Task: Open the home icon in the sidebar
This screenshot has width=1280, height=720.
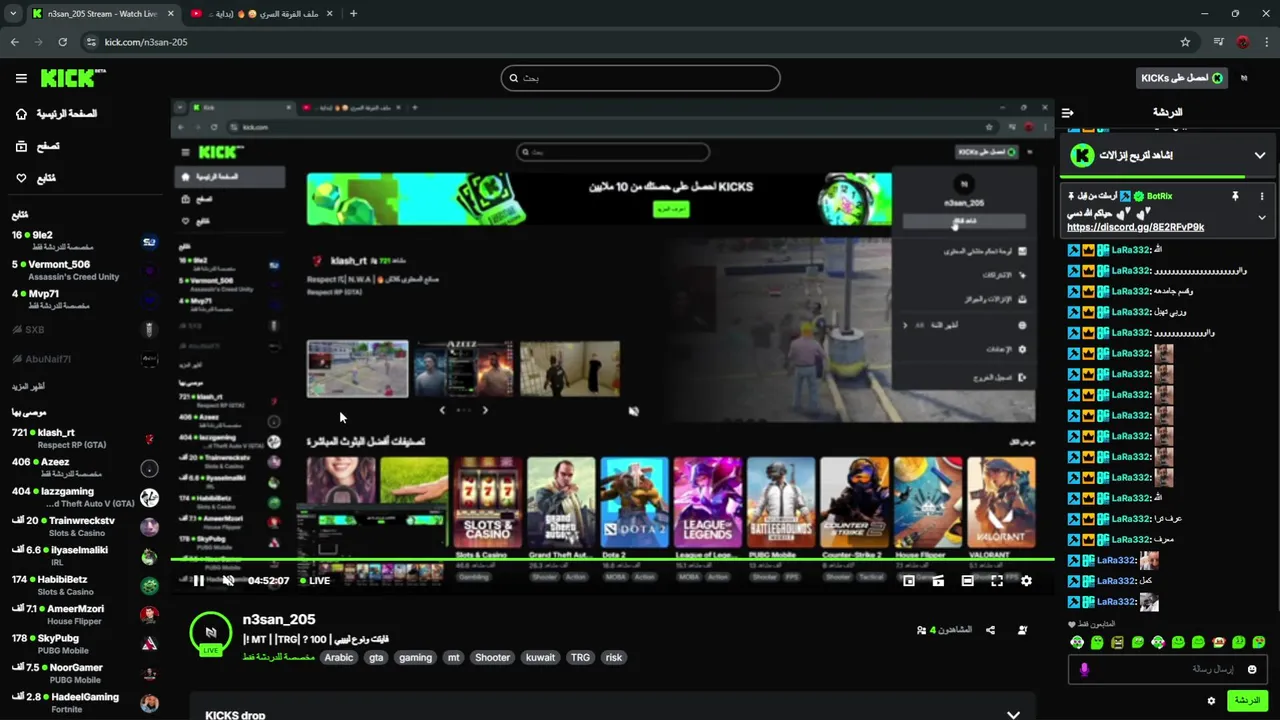Action: (21, 114)
